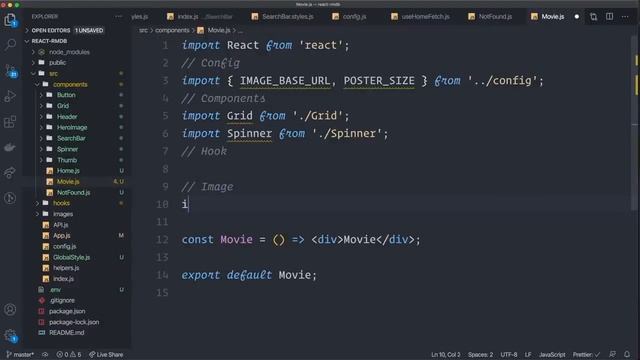This screenshot has height=360, width=640.
Task: Expand the Grid folder
Action: coord(63,106)
